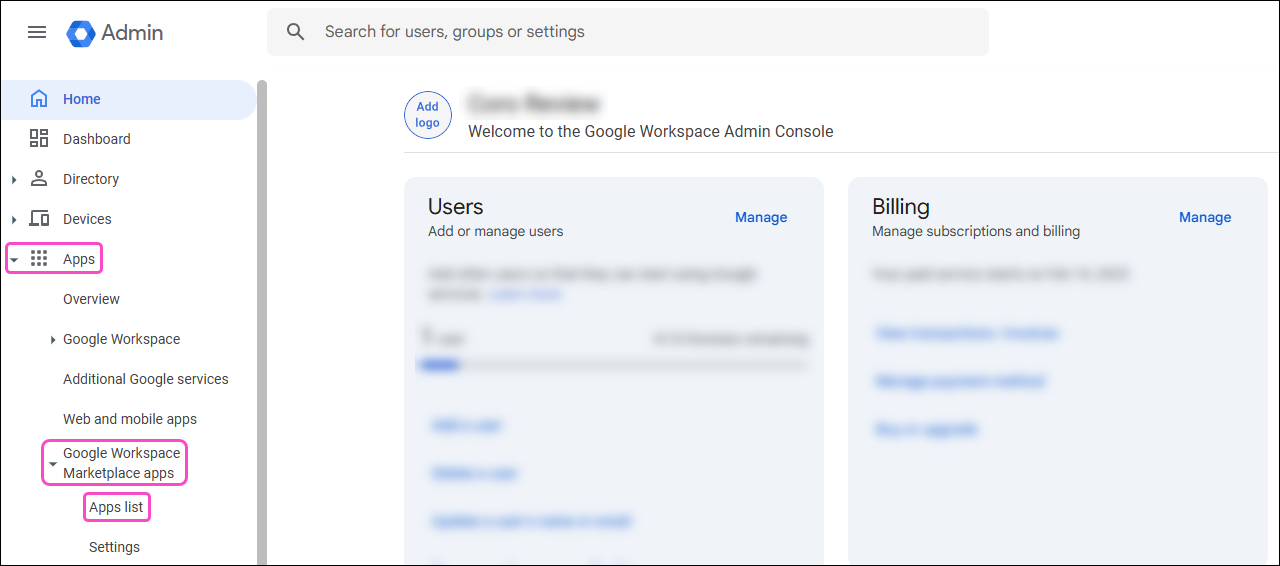Expand the Google Workspace submenu arrow

click(53, 340)
